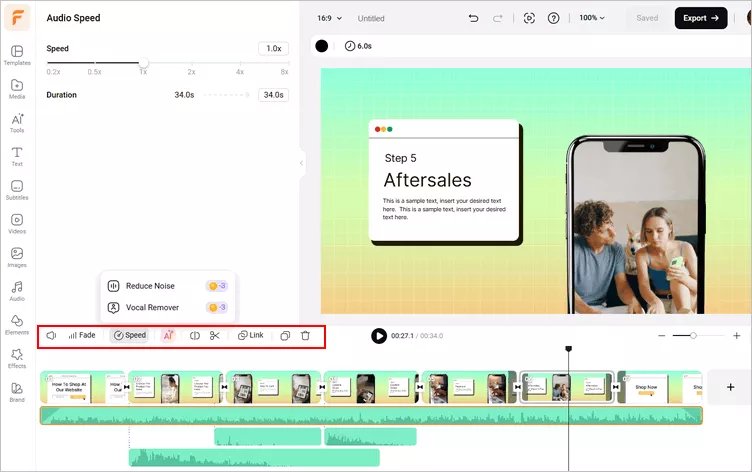Redo the last action
The width and height of the screenshot is (752, 472).
(x=498, y=18)
